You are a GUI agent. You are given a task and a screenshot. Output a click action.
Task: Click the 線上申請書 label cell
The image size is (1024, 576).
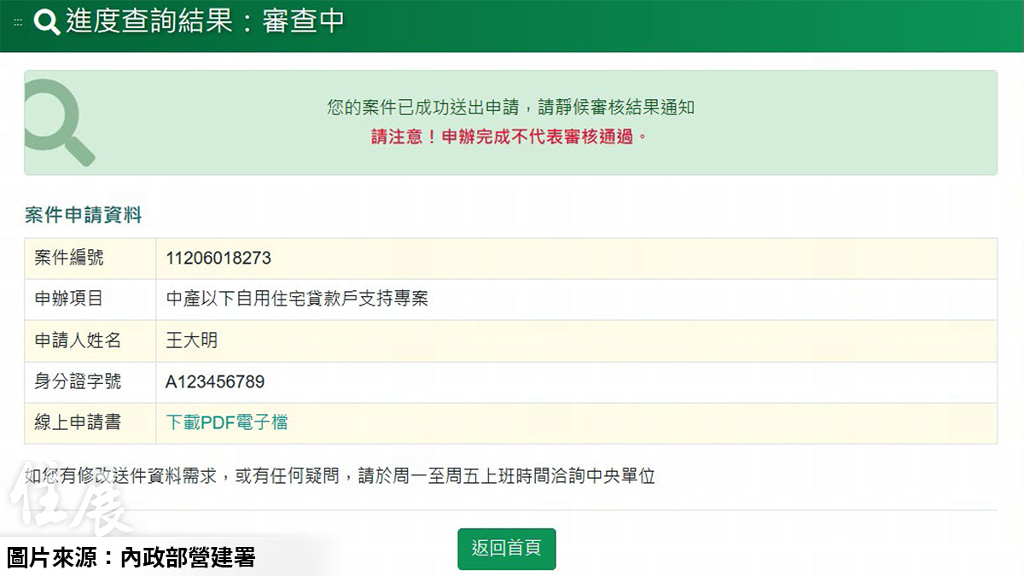coord(78,422)
